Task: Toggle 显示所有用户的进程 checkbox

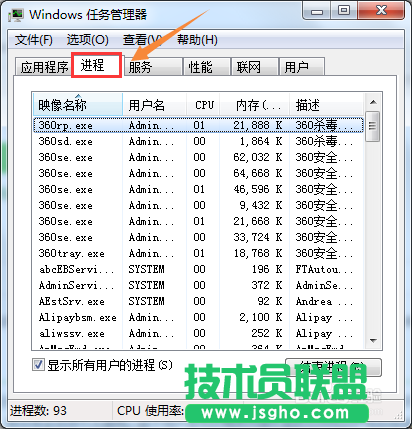Action: point(38,365)
